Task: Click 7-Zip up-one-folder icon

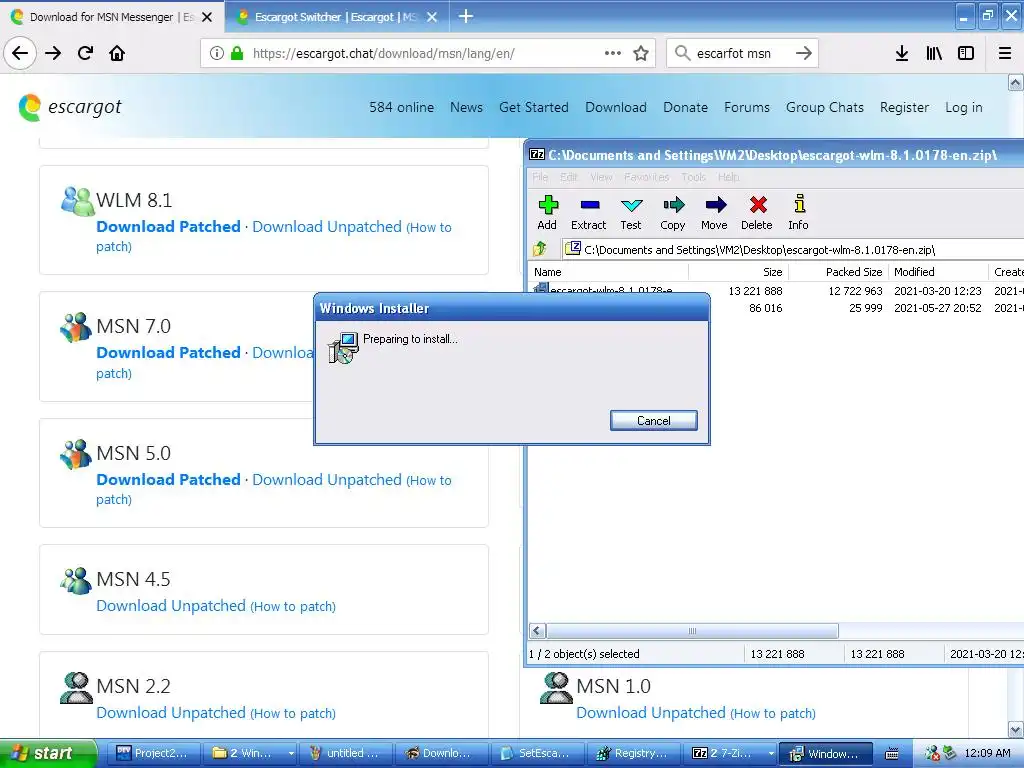Action: pyautogui.click(x=539, y=249)
